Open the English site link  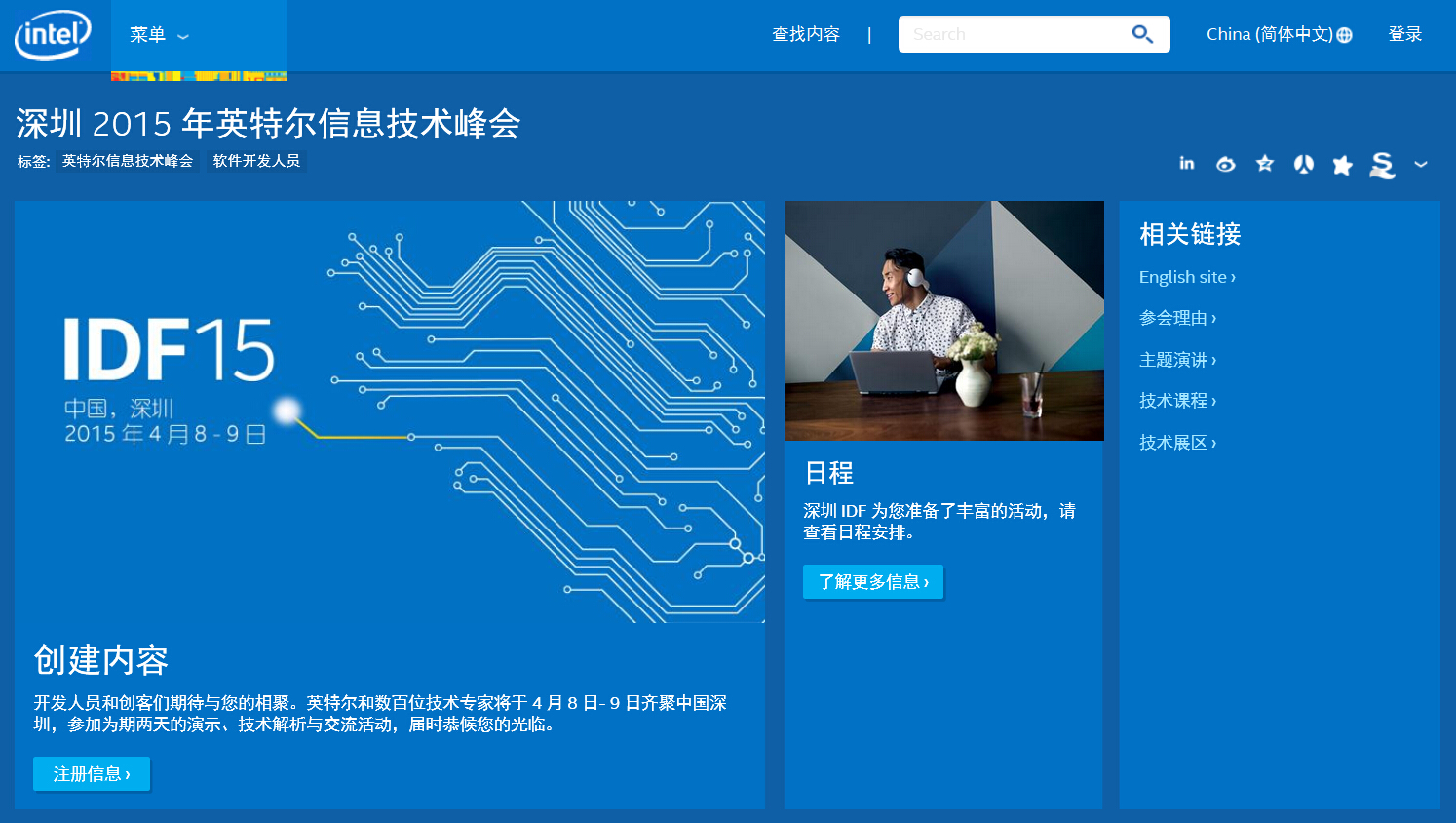pos(1187,277)
